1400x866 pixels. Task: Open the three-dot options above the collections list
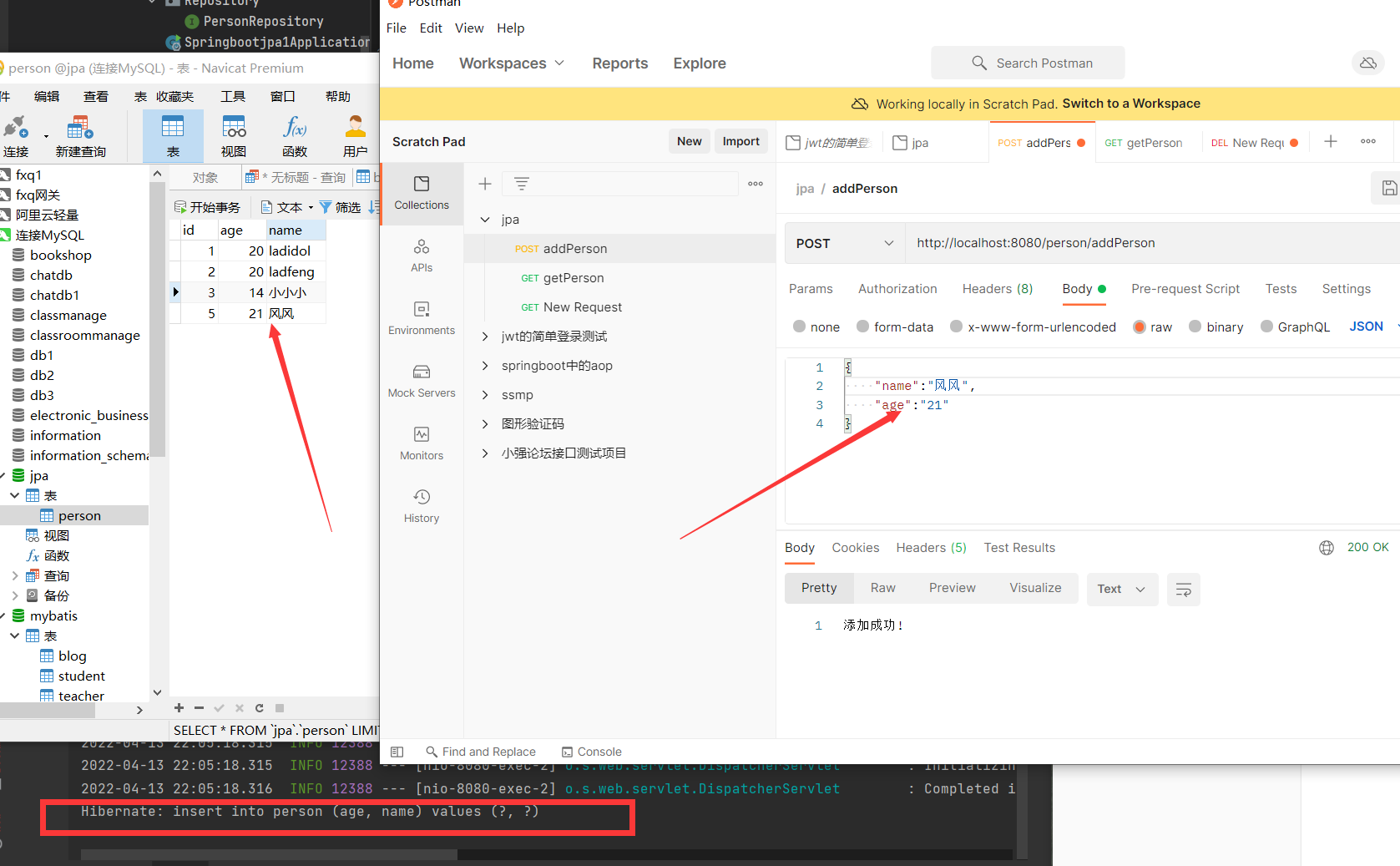756,184
